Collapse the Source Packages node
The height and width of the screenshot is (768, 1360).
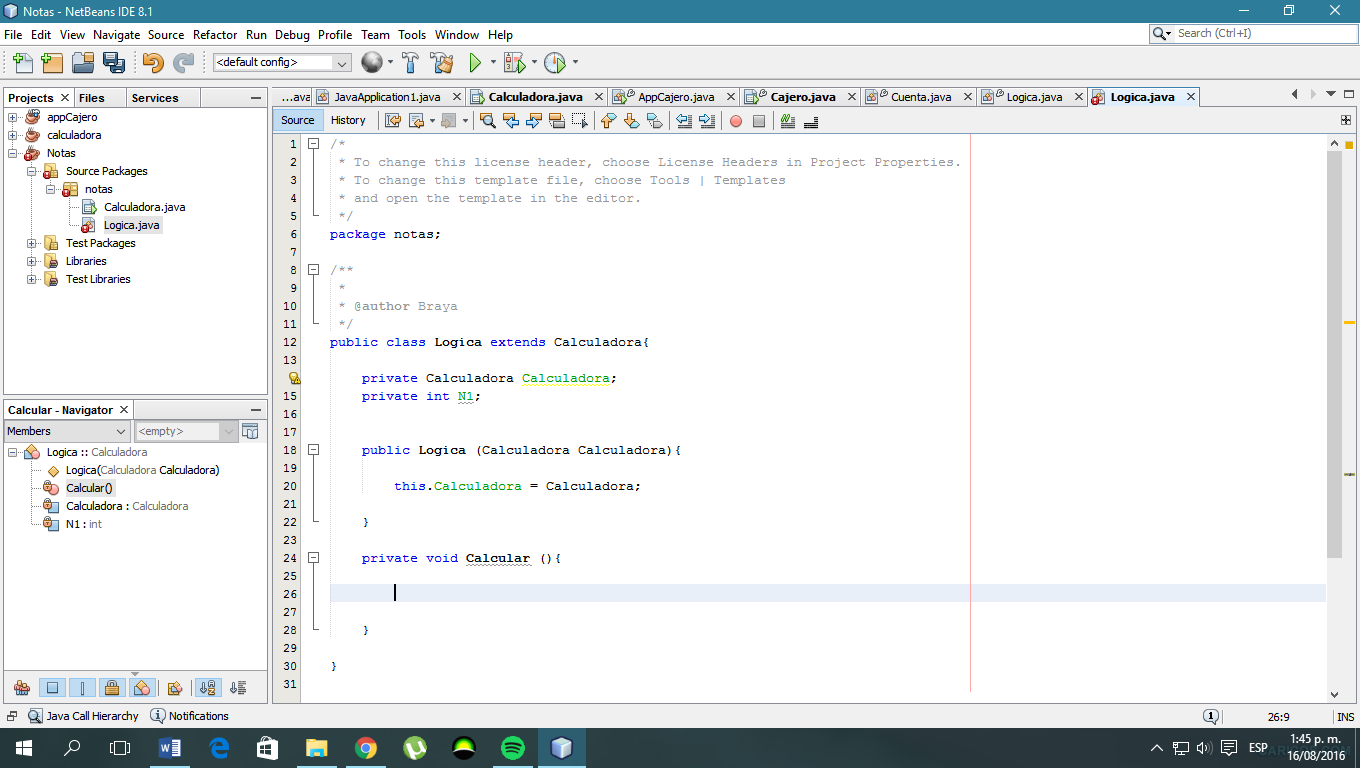click(32, 171)
